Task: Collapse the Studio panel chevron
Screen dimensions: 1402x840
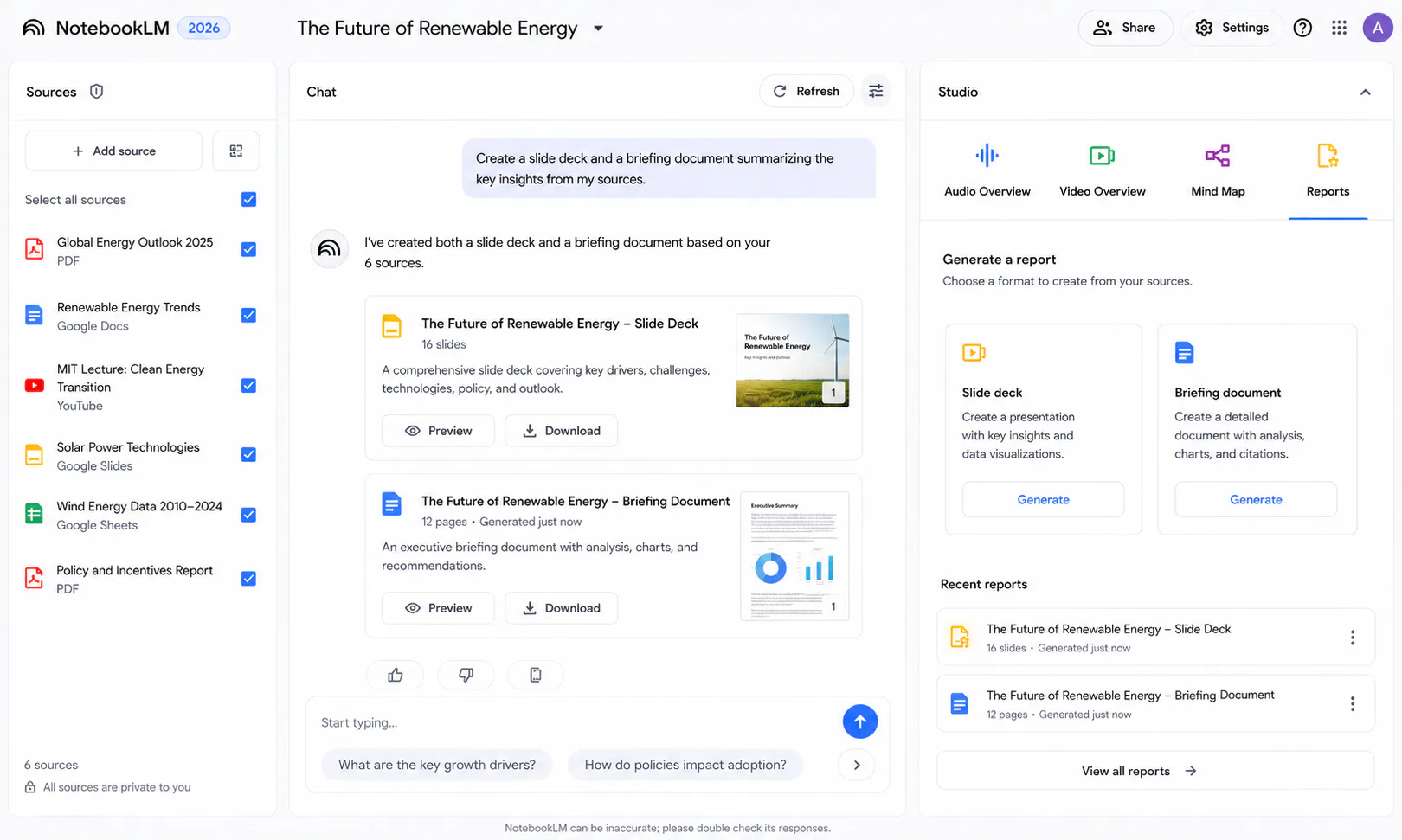Action: (1366, 92)
